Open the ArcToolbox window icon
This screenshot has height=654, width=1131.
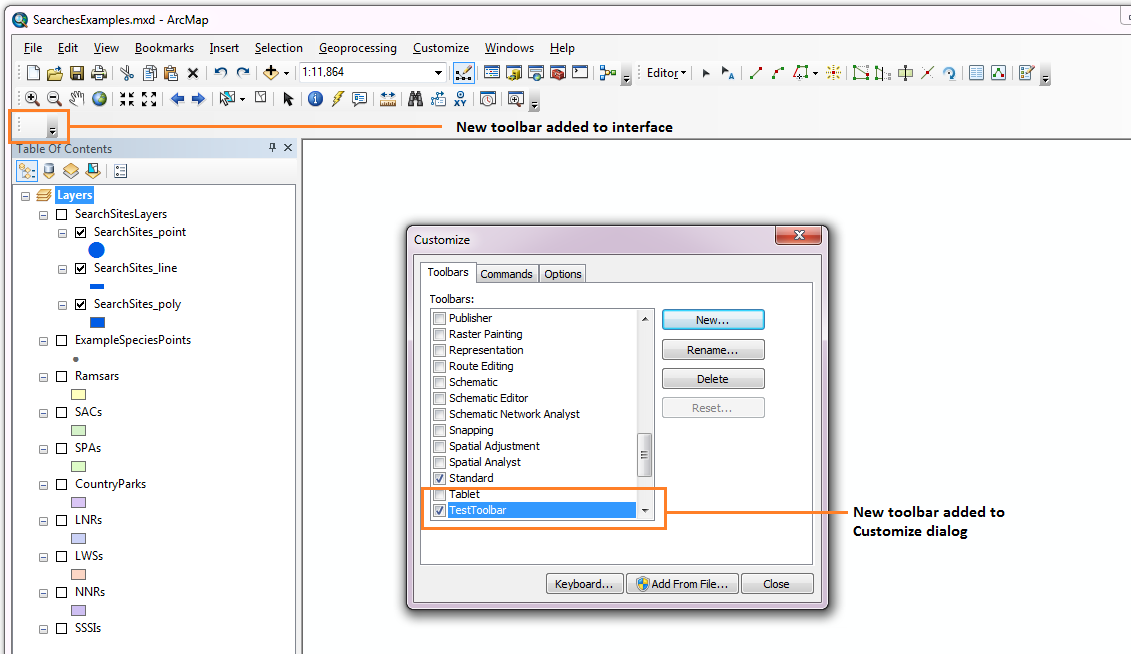[x=558, y=73]
